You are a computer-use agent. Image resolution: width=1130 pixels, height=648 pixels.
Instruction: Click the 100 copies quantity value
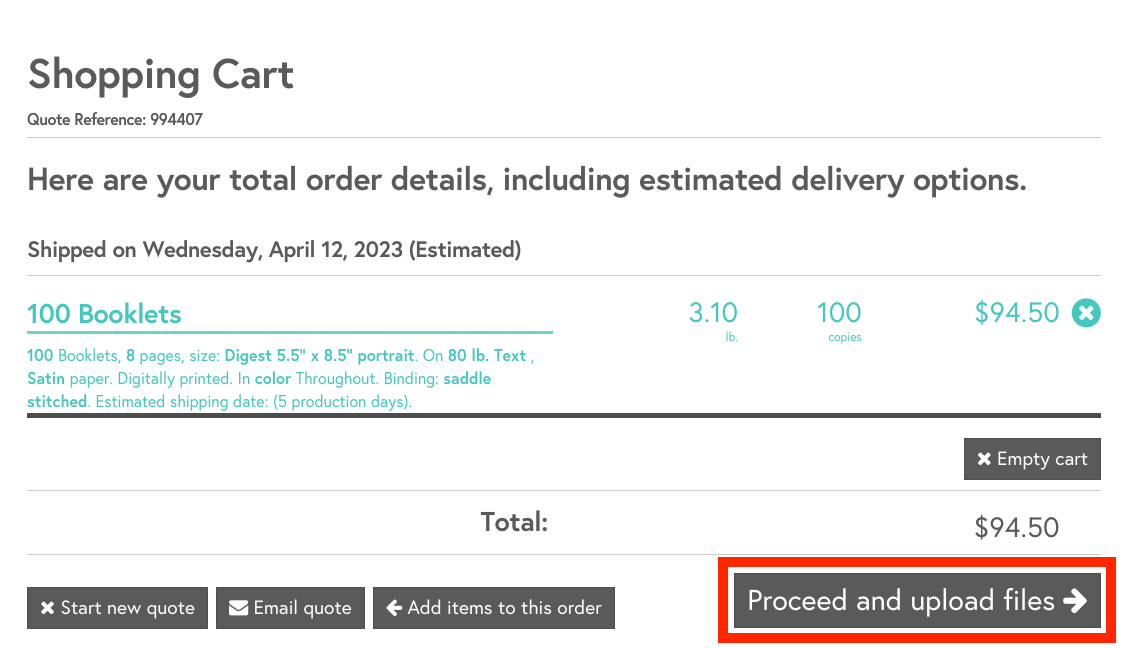[x=838, y=313]
